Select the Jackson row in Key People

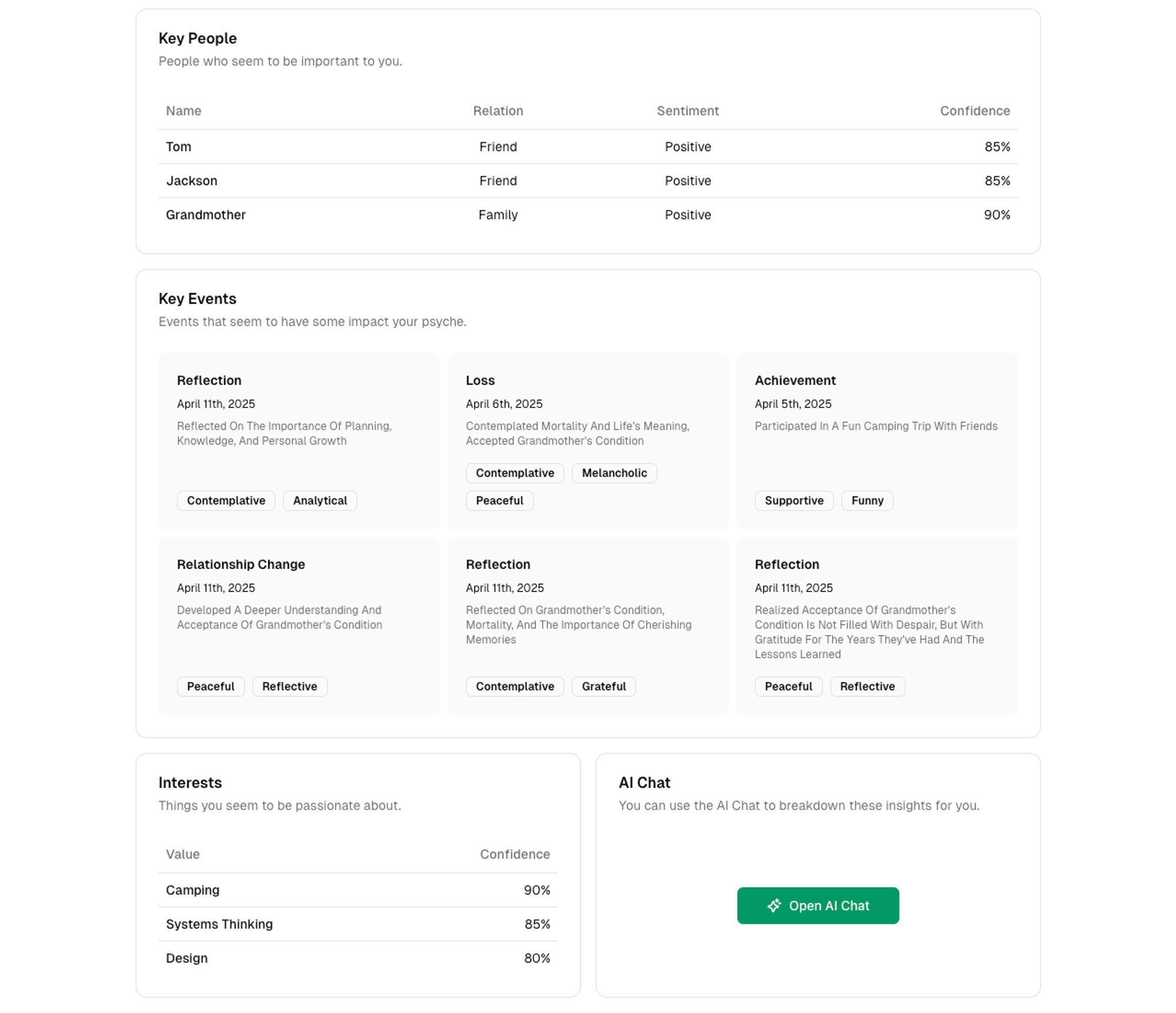[588, 180]
